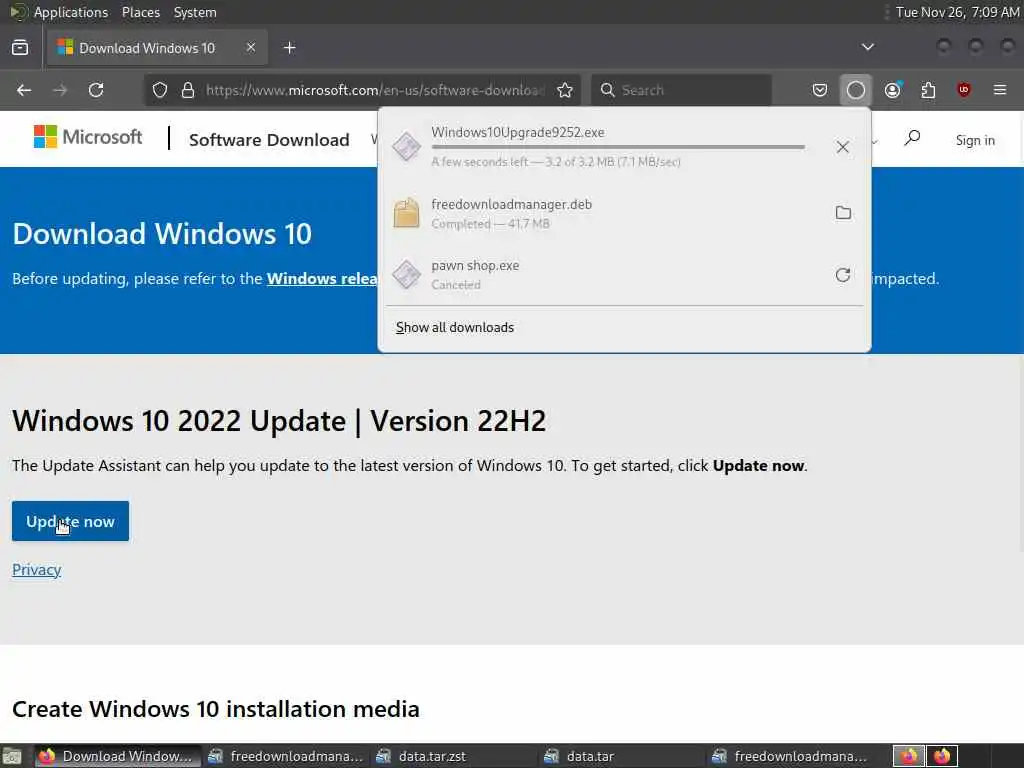Open the Pocket save icon
The image size is (1024, 768).
[x=820, y=90]
